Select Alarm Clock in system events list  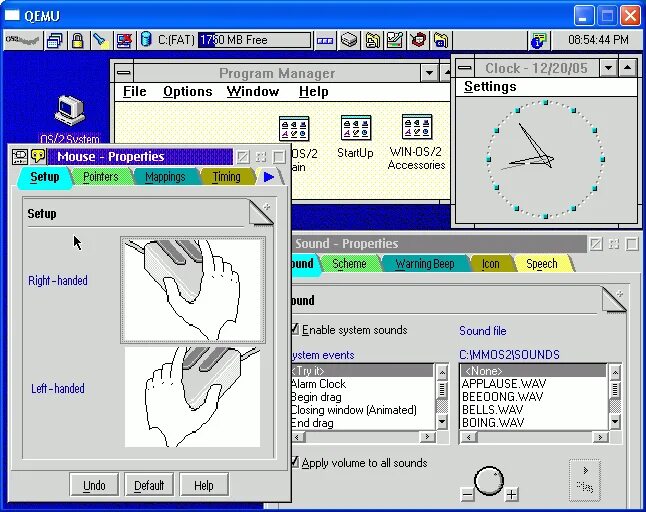click(x=362, y=384)
